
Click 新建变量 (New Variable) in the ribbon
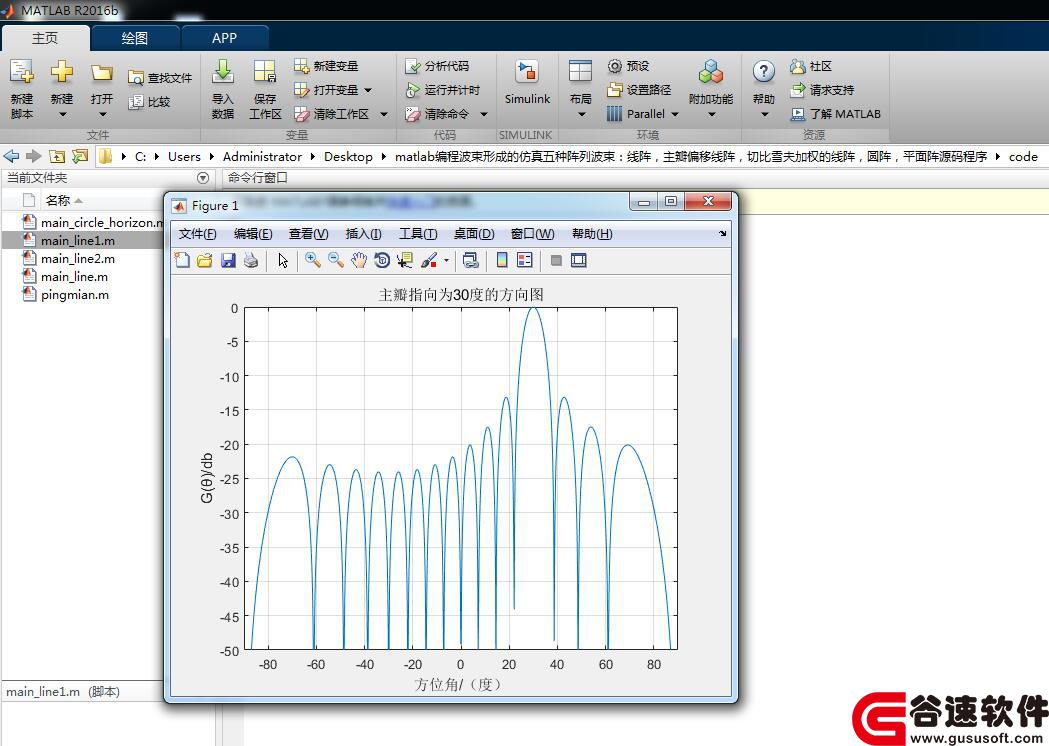tap(326, 66)
